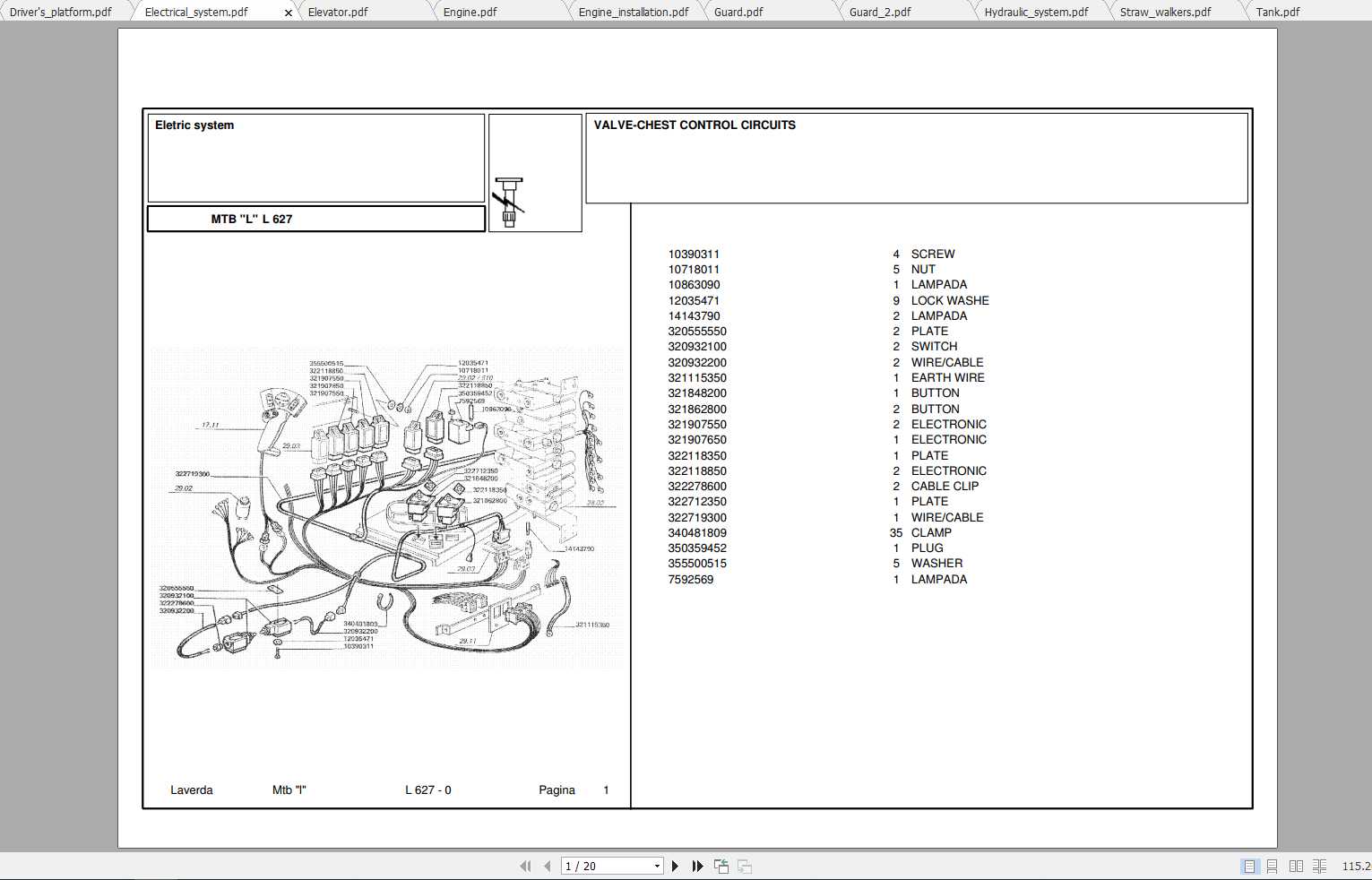Jump to the last page of the document
The image size is (1372, 880).
(697, 866)
